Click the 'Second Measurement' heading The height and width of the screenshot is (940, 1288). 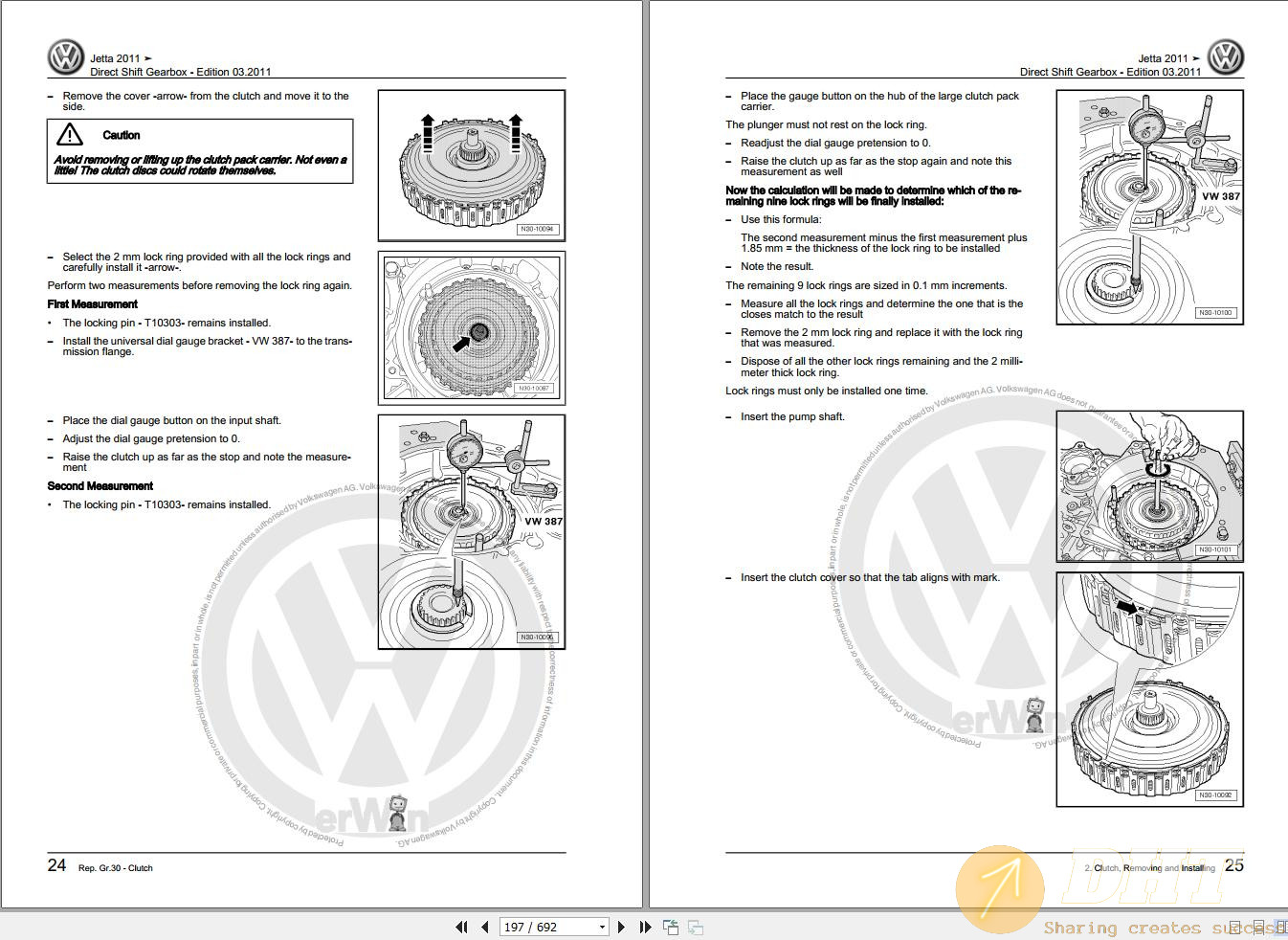click(x=100, y=486)
